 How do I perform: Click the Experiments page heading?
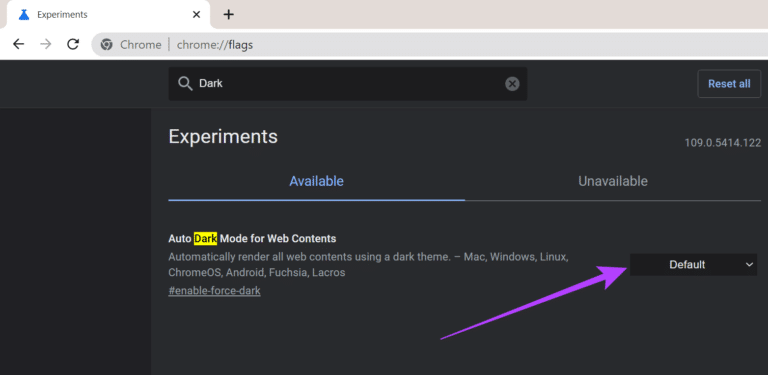(x=223, y=137)
